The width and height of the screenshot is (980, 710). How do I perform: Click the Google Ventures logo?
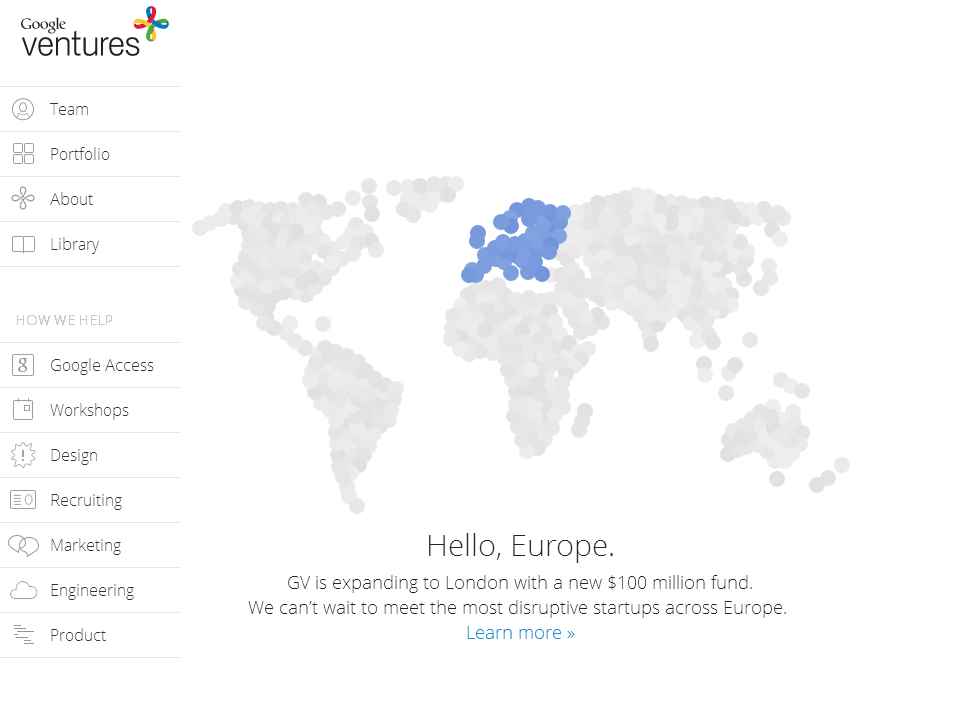click(94, 32)
